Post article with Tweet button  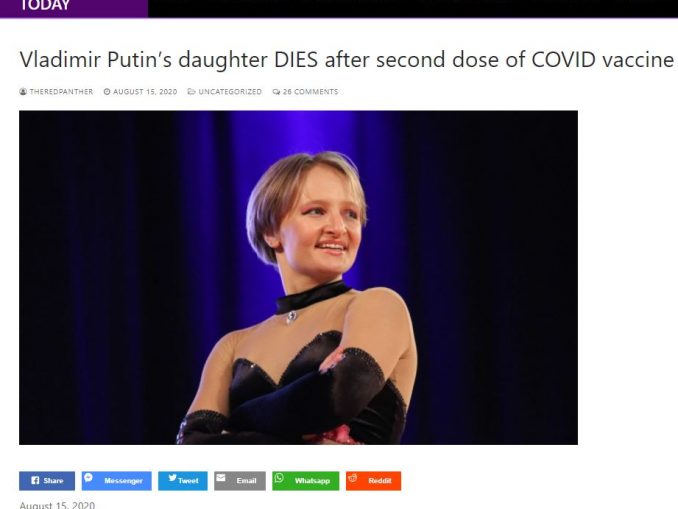[x=183, y=481]
